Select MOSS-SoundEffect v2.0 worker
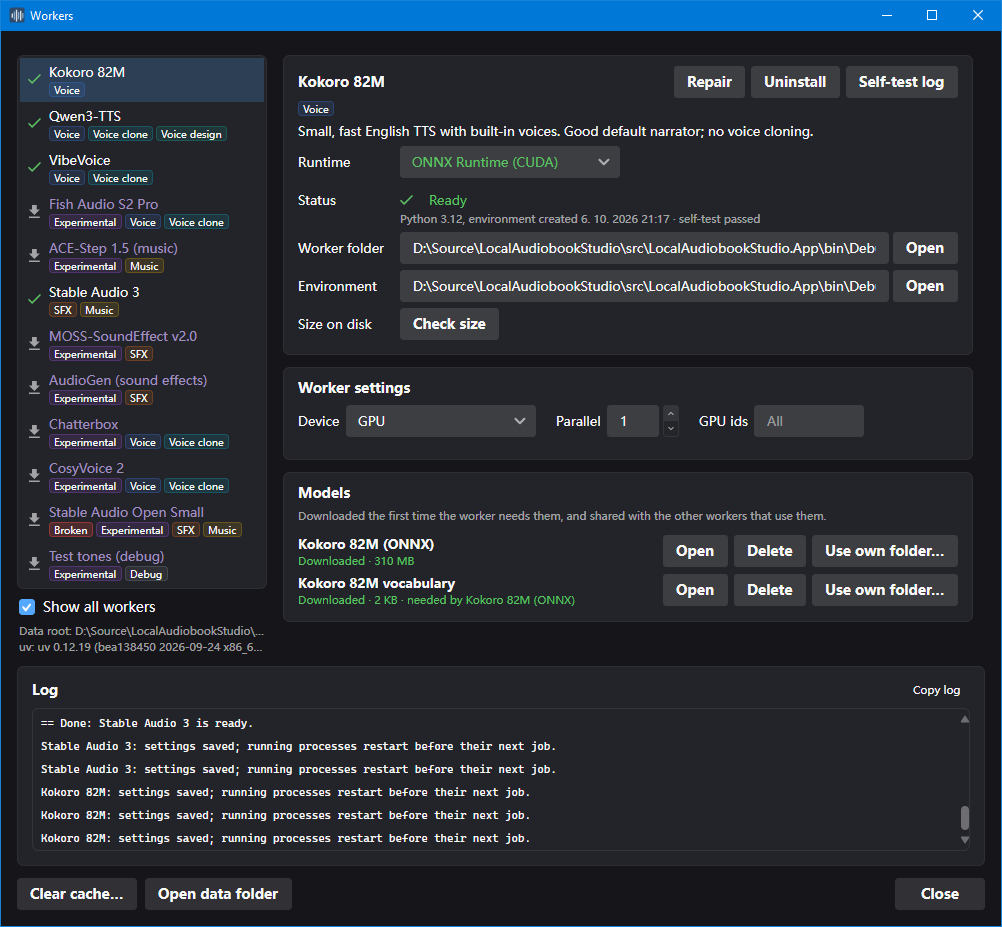This screenshot has width=1002, height=927. (x=142, y=344)
